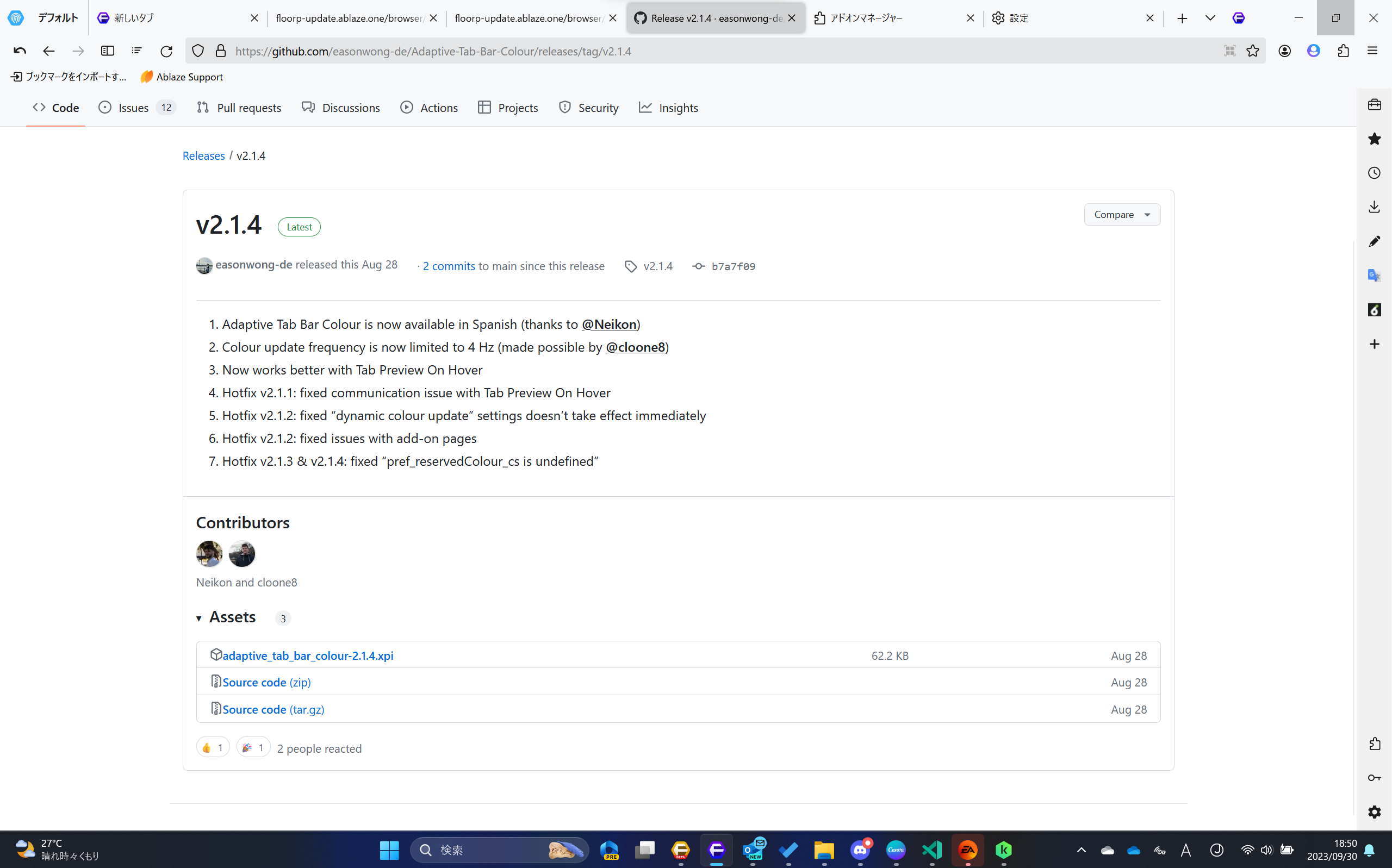
Task: Open the Releases breadcrumb link
Action: pyautogui.click(x=203, y=155)
